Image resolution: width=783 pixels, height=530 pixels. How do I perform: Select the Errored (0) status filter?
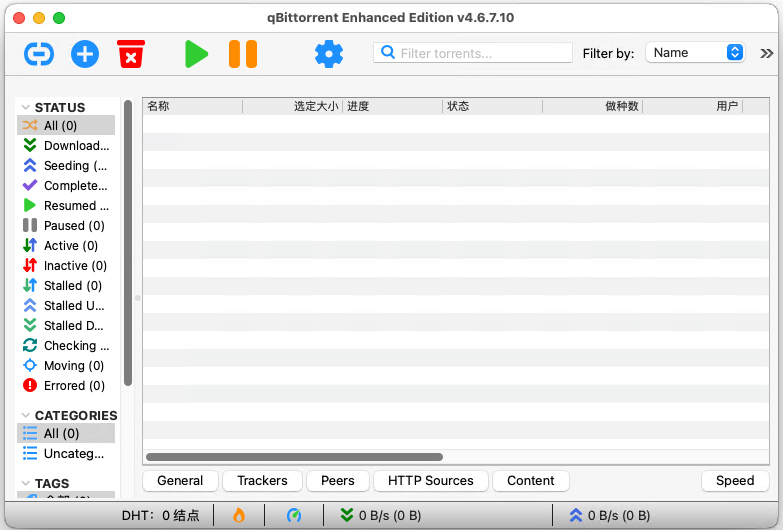66,385
